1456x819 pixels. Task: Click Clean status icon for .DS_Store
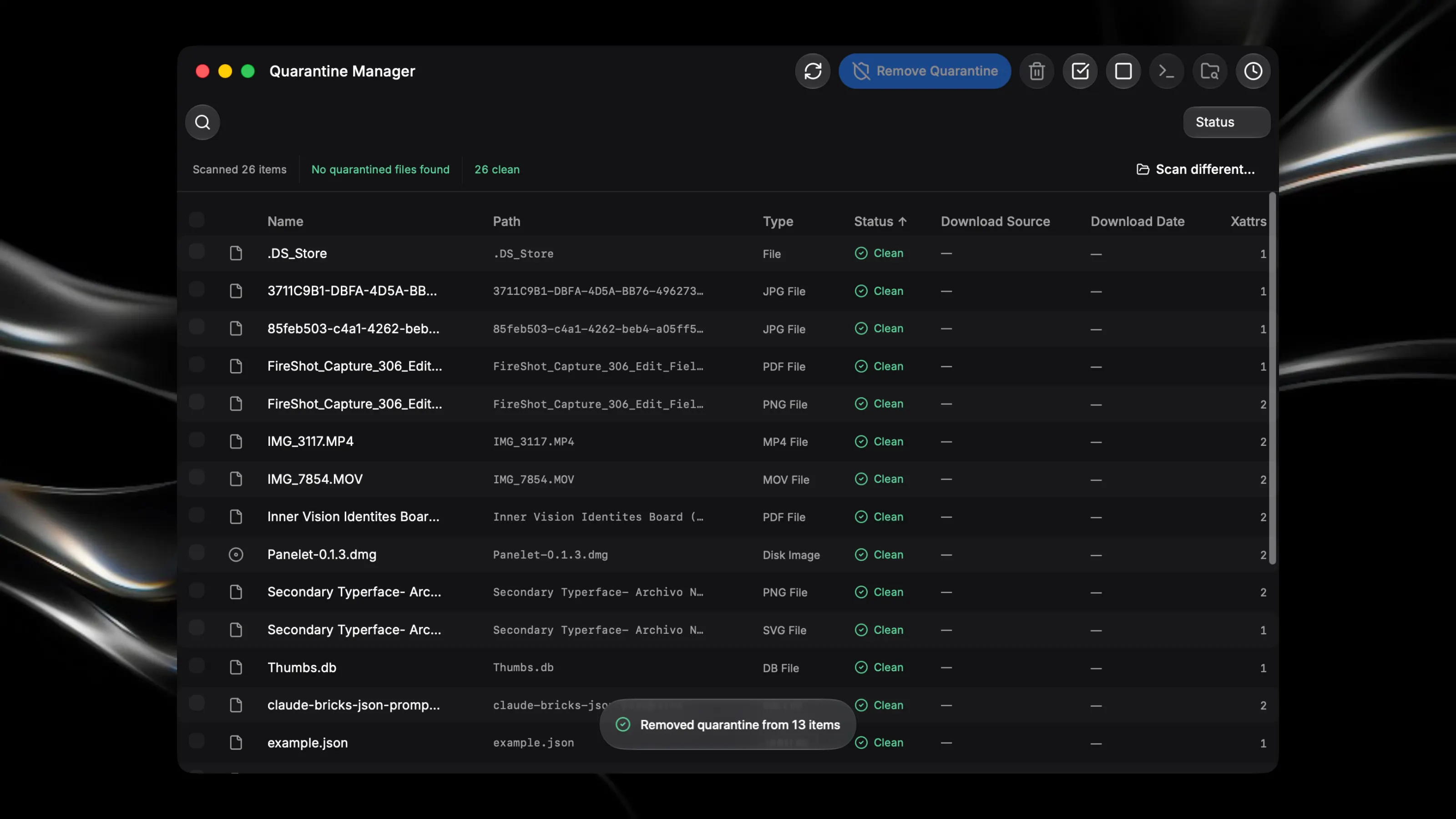(861, 253)
